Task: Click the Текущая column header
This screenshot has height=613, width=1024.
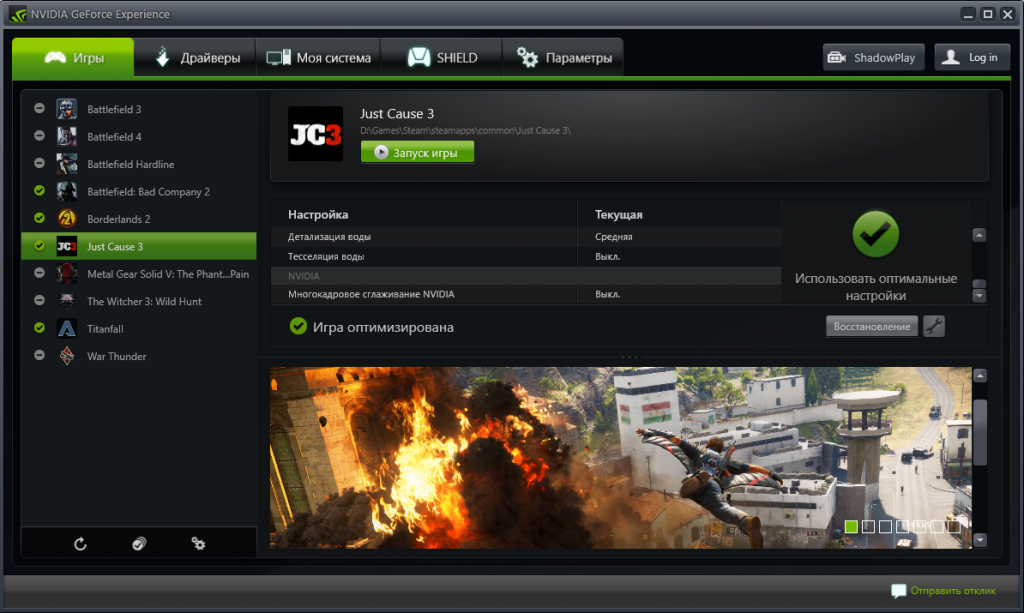Action: [618, 214]
